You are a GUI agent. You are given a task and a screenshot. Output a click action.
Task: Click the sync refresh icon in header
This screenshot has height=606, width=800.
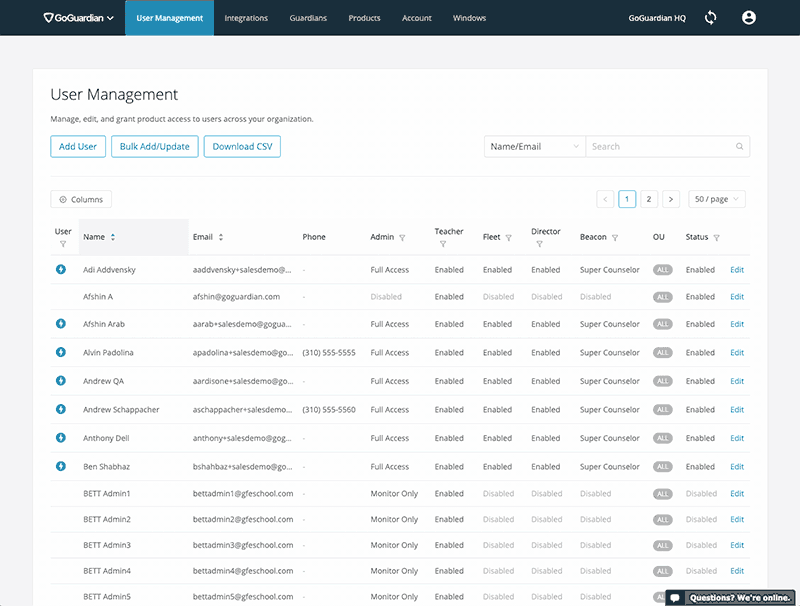point(710,18)
